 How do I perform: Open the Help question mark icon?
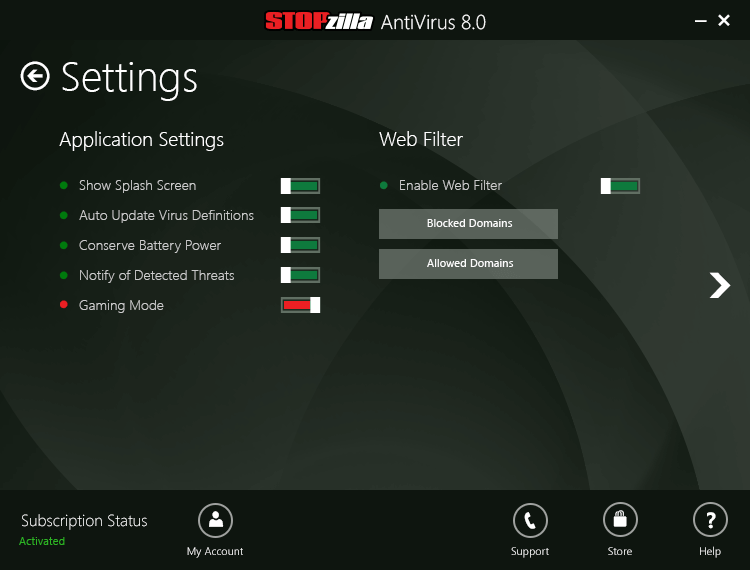click(710, 520)
